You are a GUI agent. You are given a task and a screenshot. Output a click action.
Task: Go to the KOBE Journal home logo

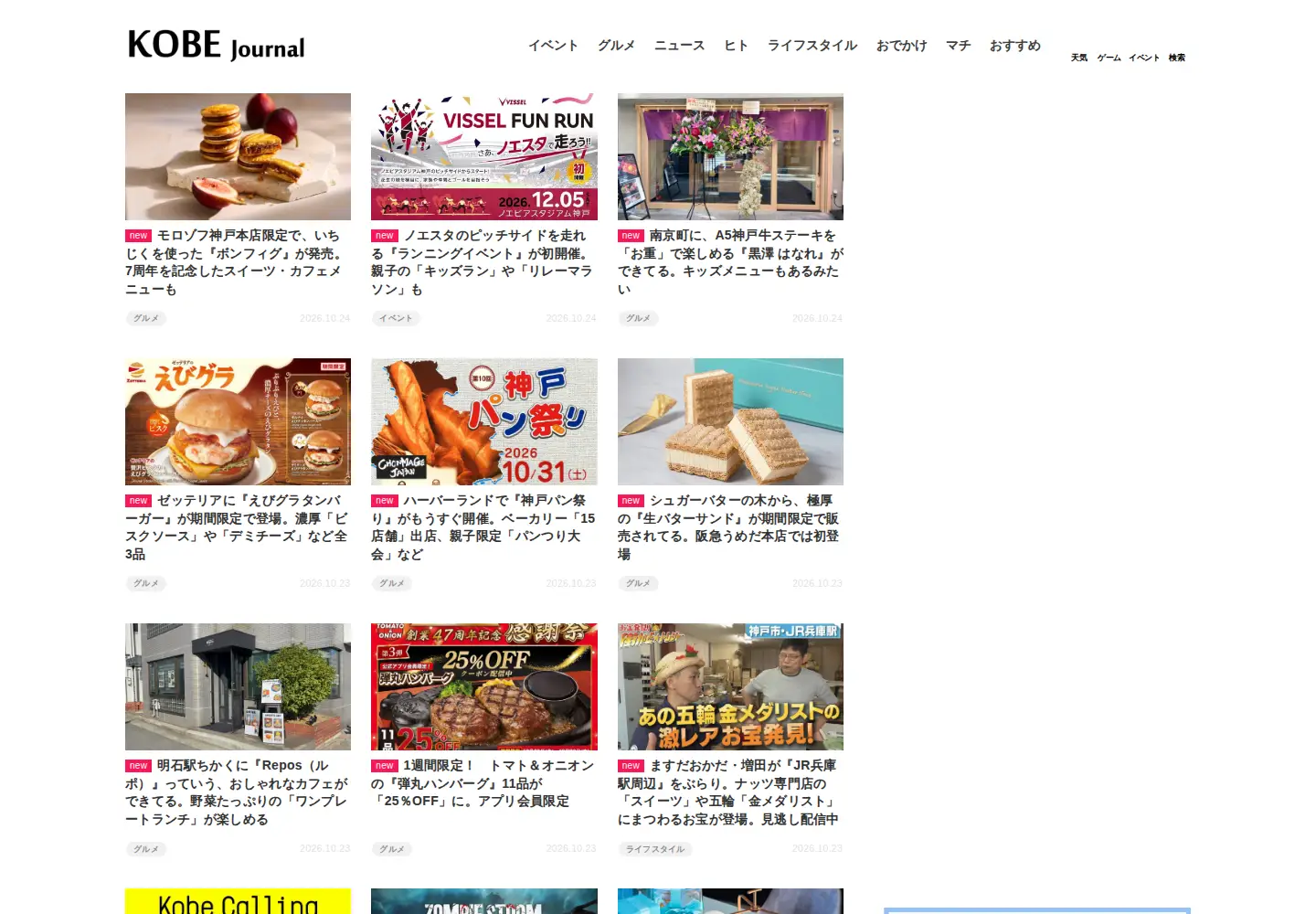click(x=217, y=45)
